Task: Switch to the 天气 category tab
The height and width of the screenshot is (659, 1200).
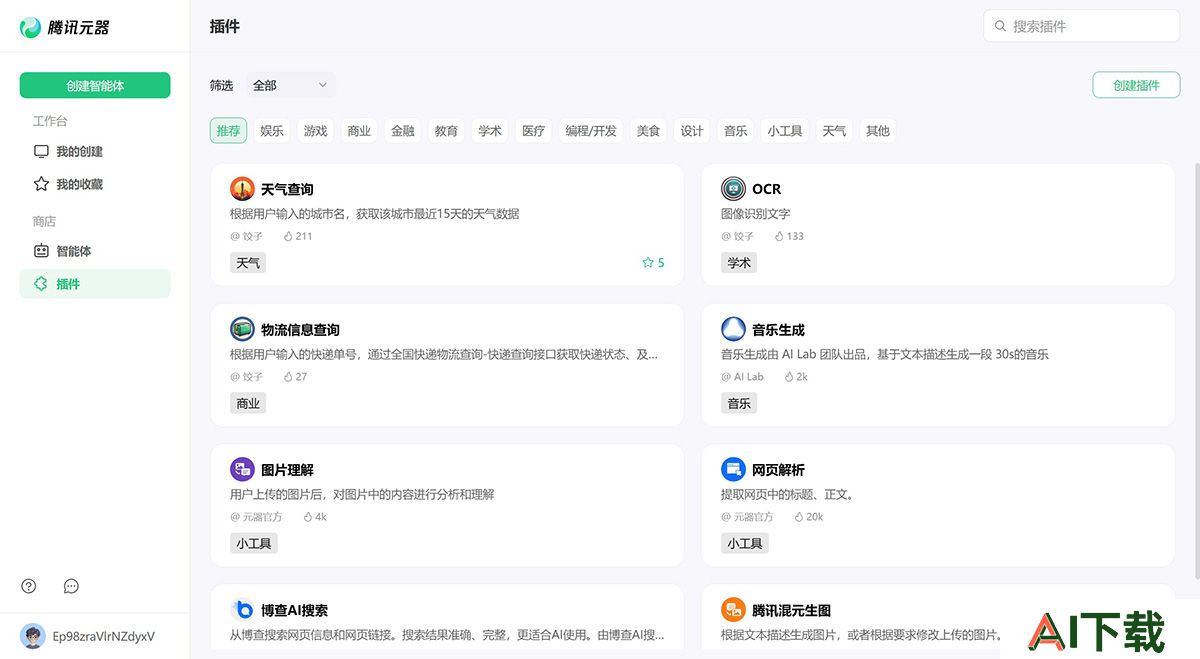Action: (x=834, y=131)
